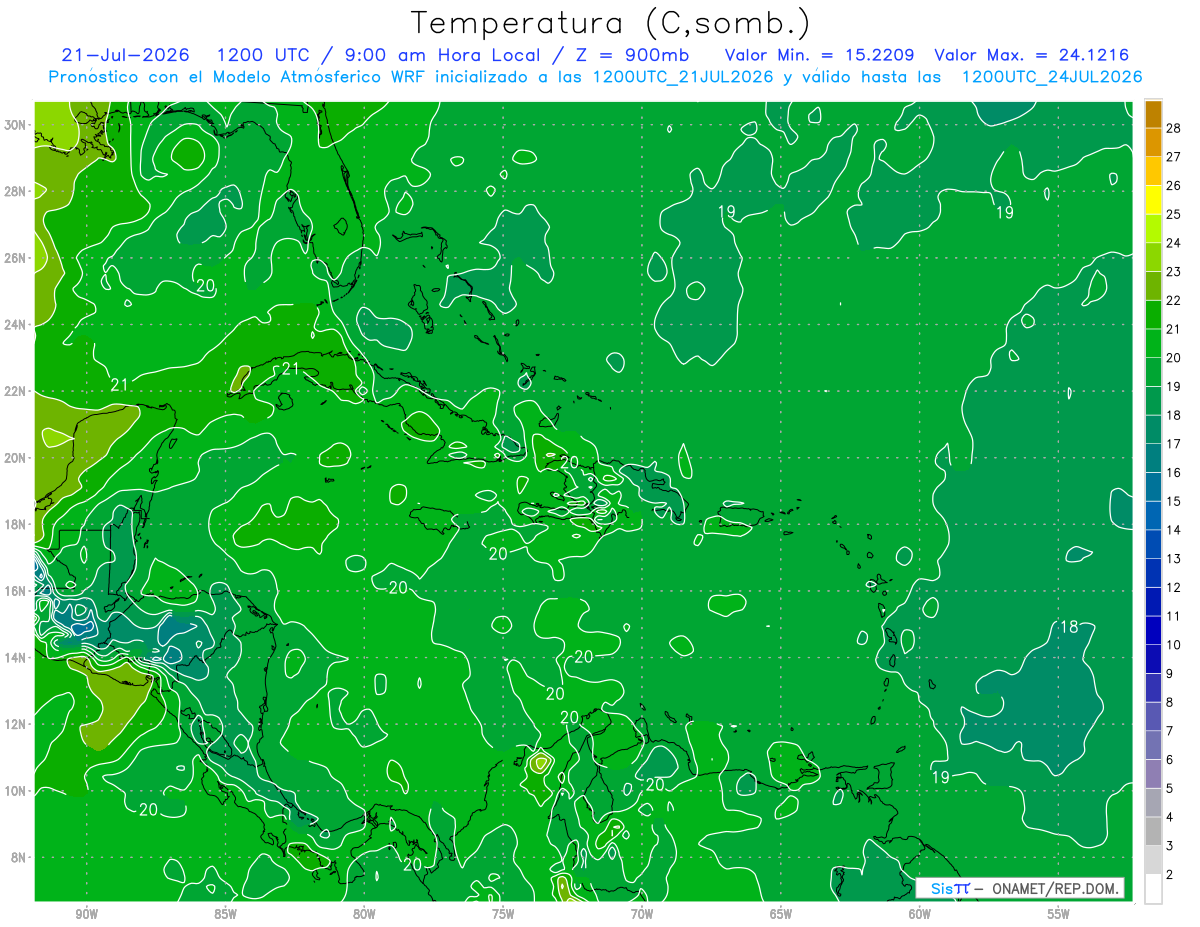Screen dimensions: 1200x927
Task: Click legend label '2'
Action: 1170,875
